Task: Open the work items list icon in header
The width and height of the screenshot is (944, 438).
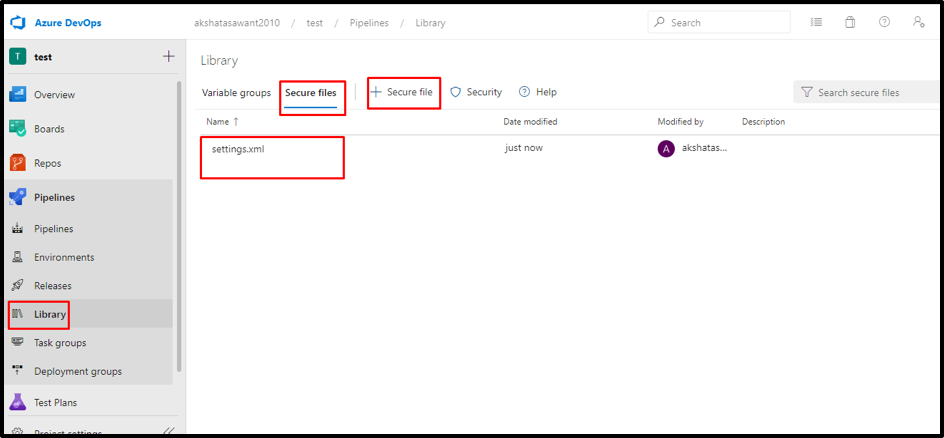Action: coord(816,22)
